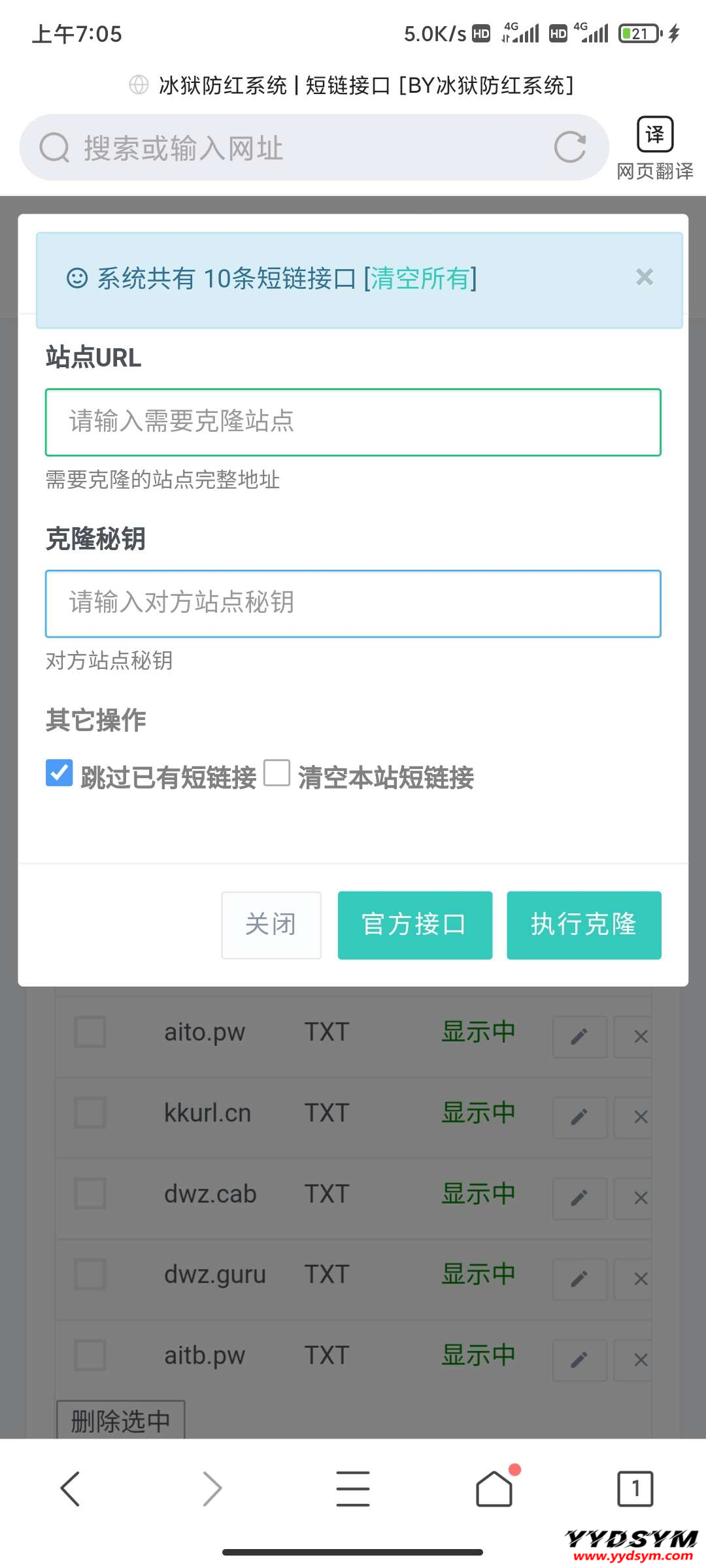Dismiss the short-link count alert

[645, 278]
